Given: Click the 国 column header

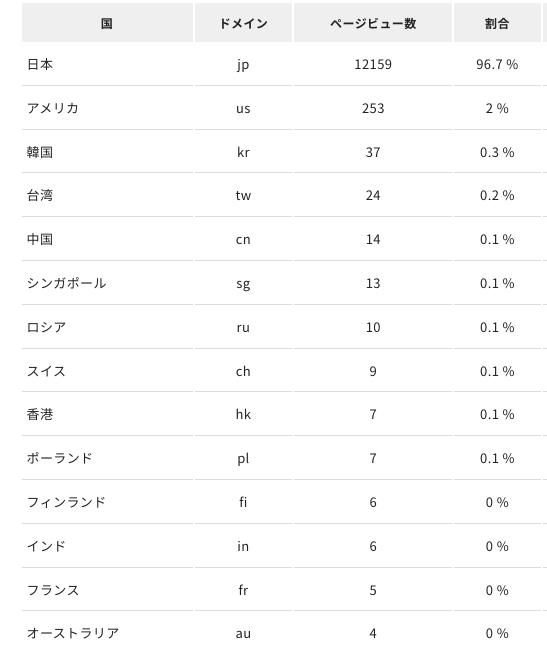Looking at the screenshot, I should tap(107, 23).
